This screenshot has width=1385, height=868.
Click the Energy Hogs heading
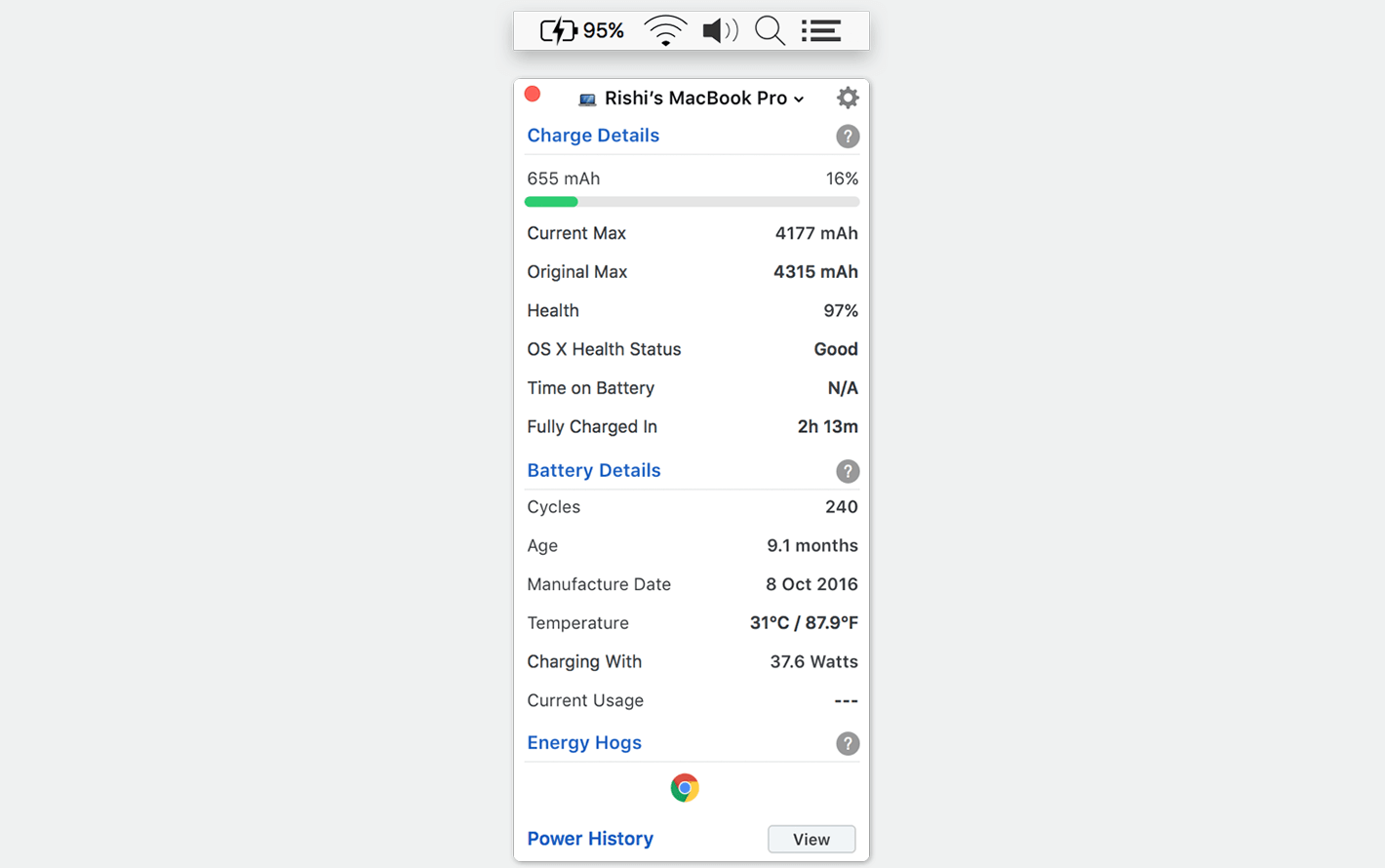click(x=584, y=743)
